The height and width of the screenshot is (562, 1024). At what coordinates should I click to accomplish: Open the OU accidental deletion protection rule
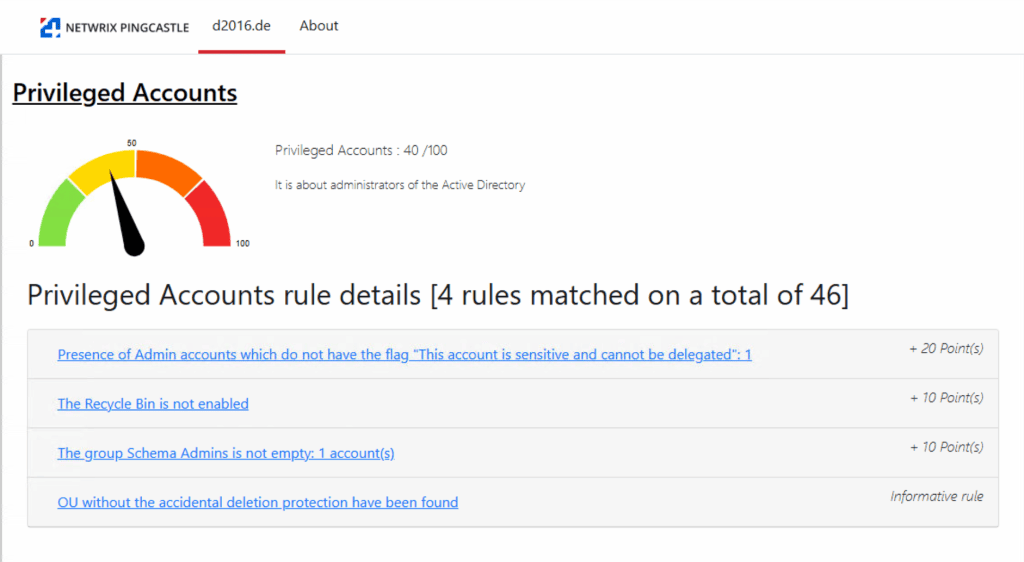tap(258, 502)
